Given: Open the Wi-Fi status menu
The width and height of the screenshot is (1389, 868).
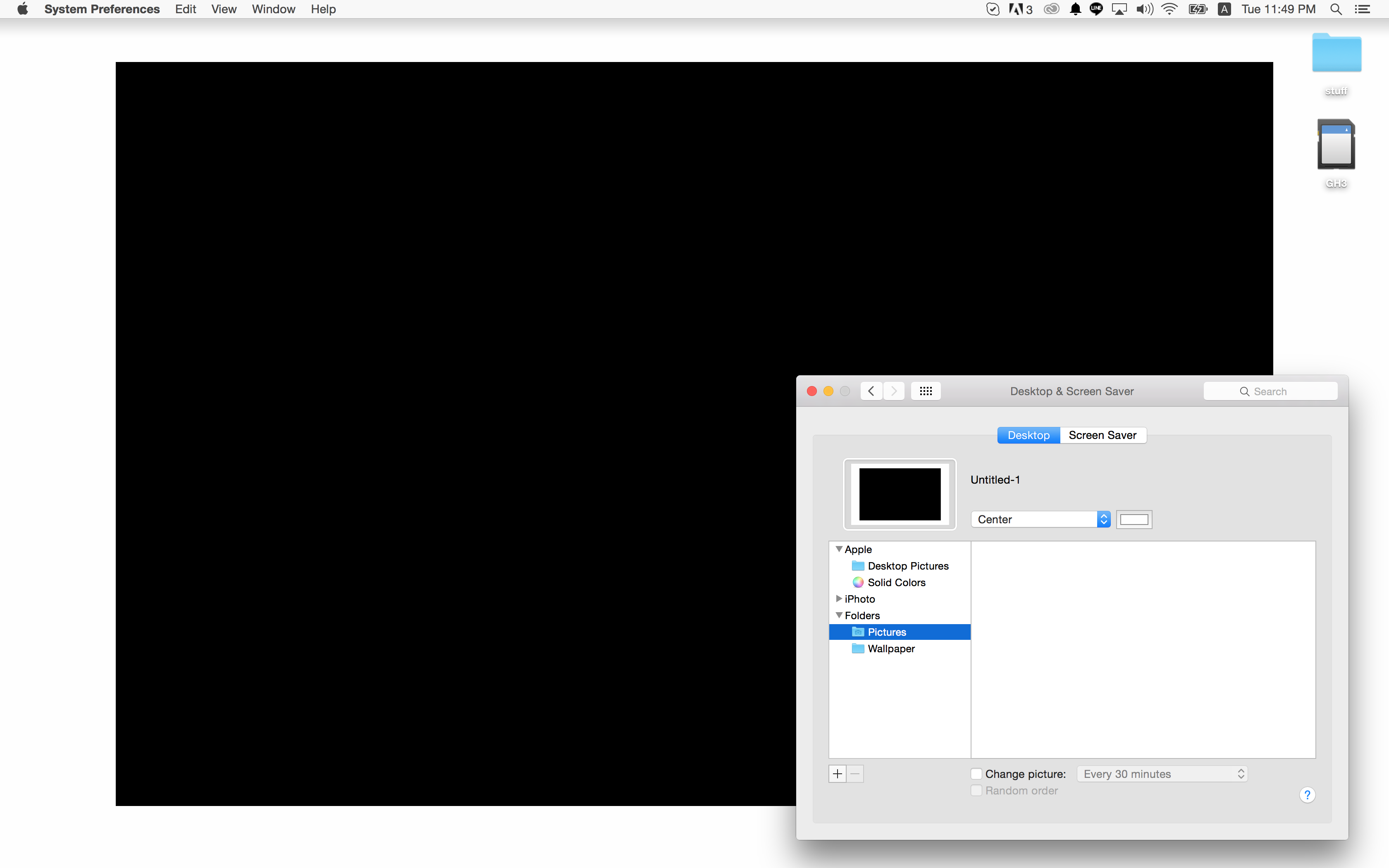Looking at the screenshot, I should (x=1169, y=9).
